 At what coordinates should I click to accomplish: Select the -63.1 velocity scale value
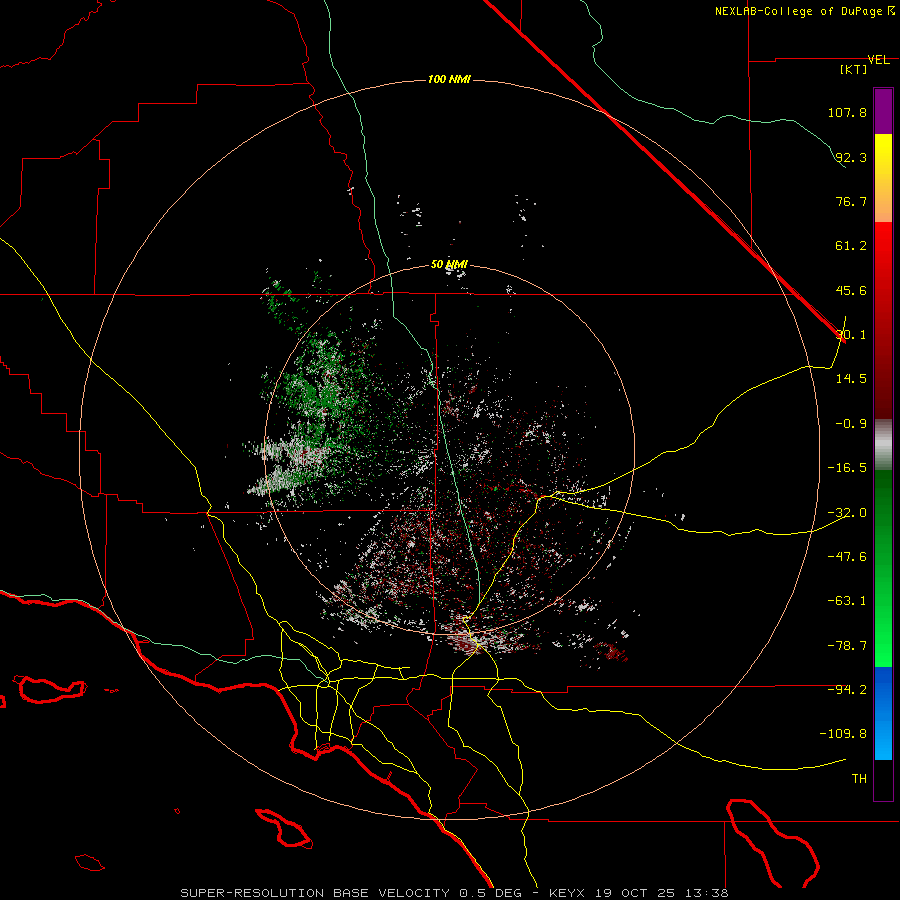point(847,600)
